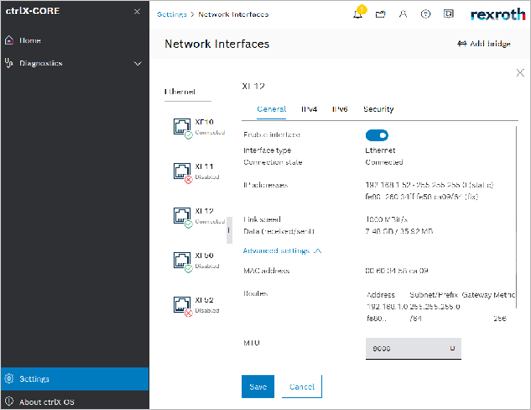Screen dimensions: 531x410
Task: Click the interface list vertical scrollbar handle
Action: click(x=229, y=230)
